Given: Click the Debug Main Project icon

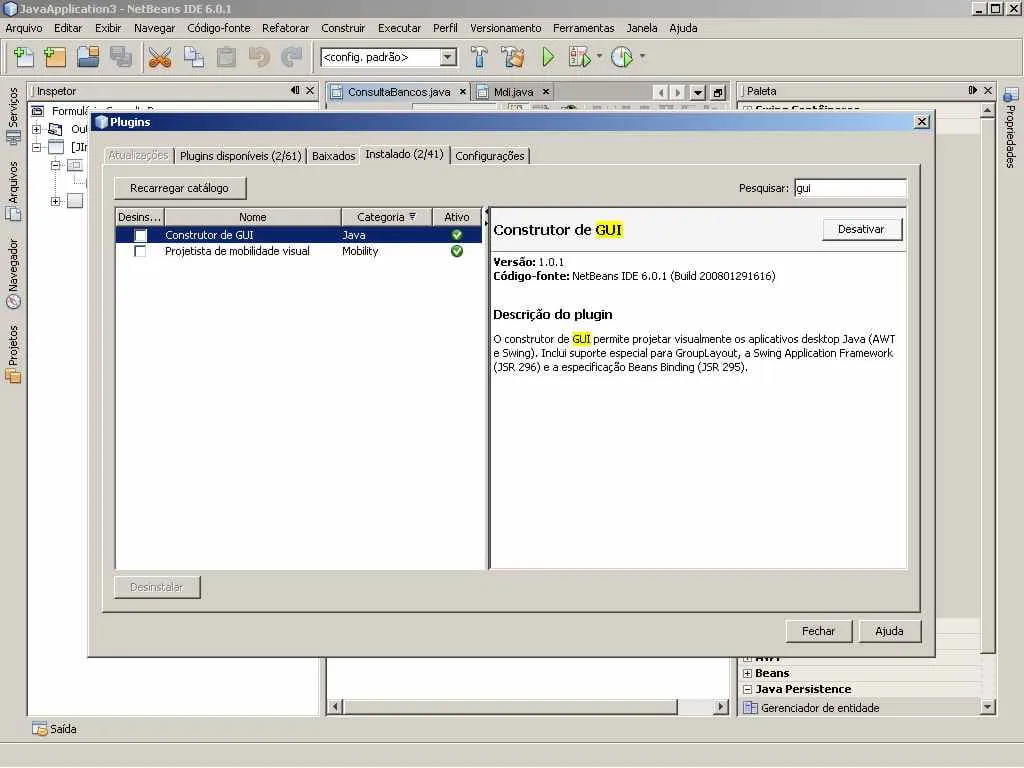Looking at the screenshot, I should coord(580,57).
